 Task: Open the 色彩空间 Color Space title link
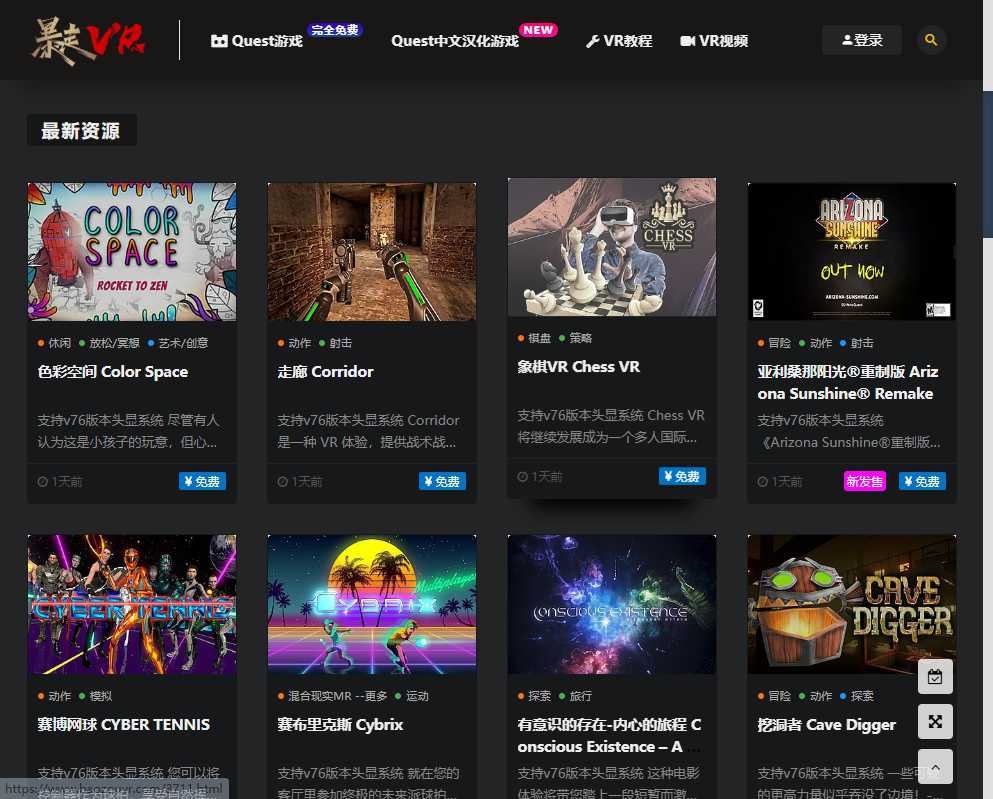pos(113,372)
